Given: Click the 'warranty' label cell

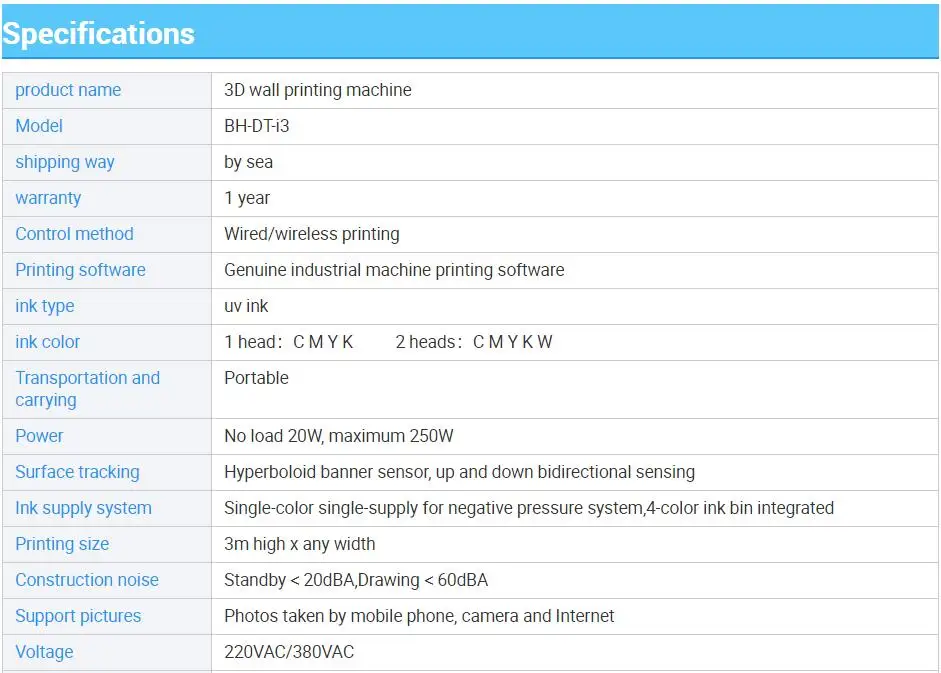Looking at the screenshot, I should coord(48,198).
